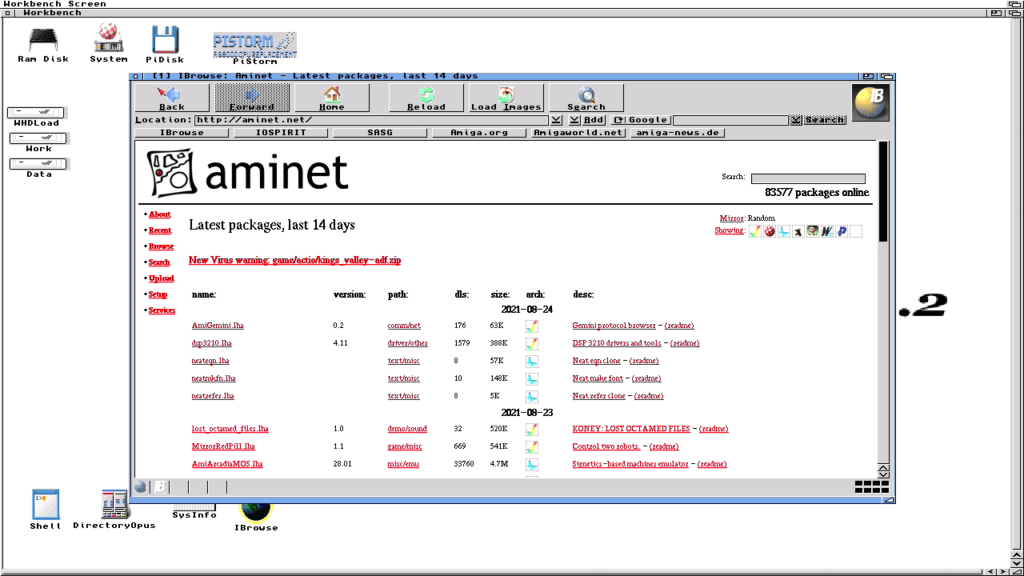The width and height of the screenshot is (1024, 576).
Task: Open the Upload sidebar link
Action: coord(161,278)
